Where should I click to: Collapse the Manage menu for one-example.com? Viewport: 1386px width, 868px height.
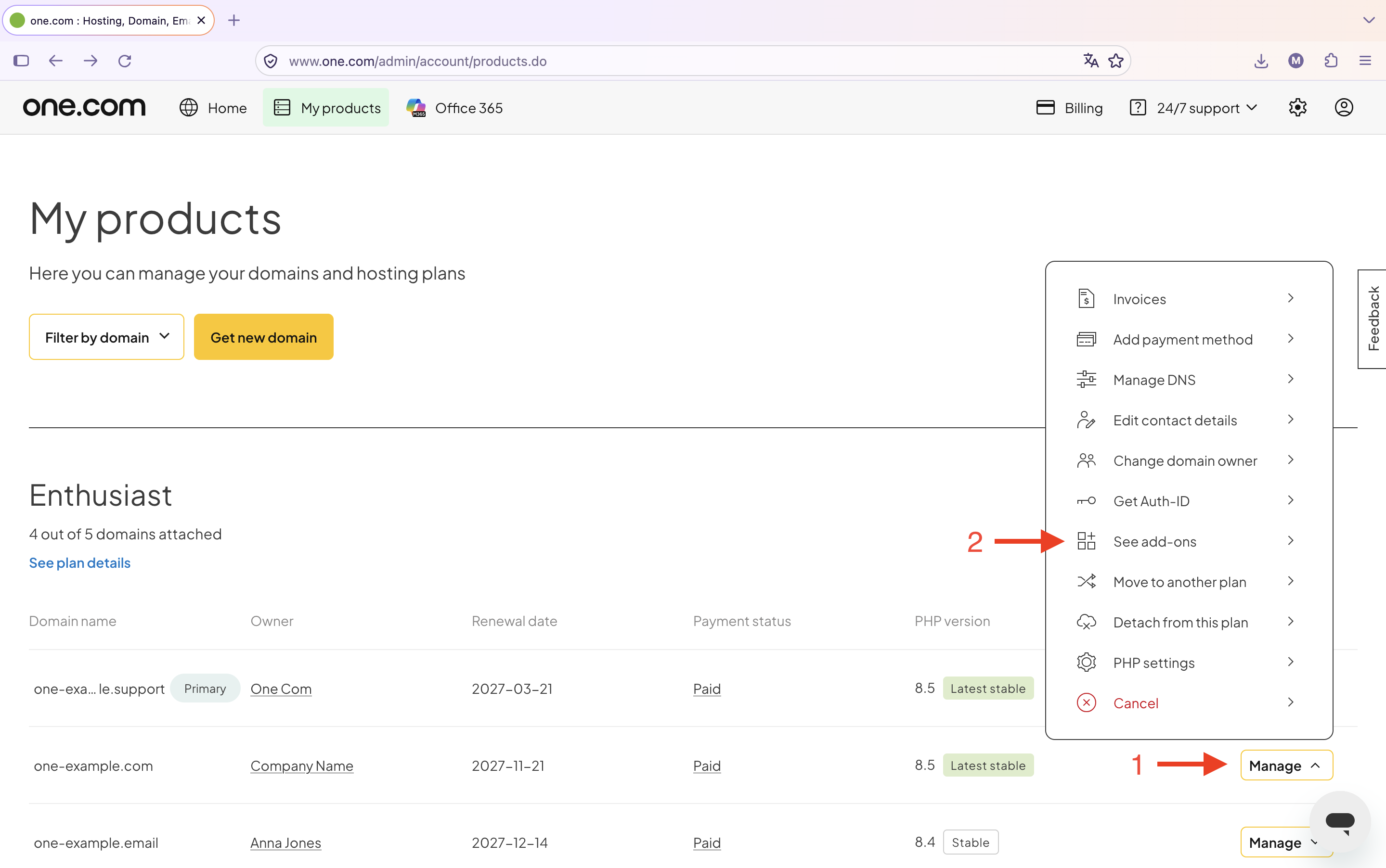pos(1286,765)
